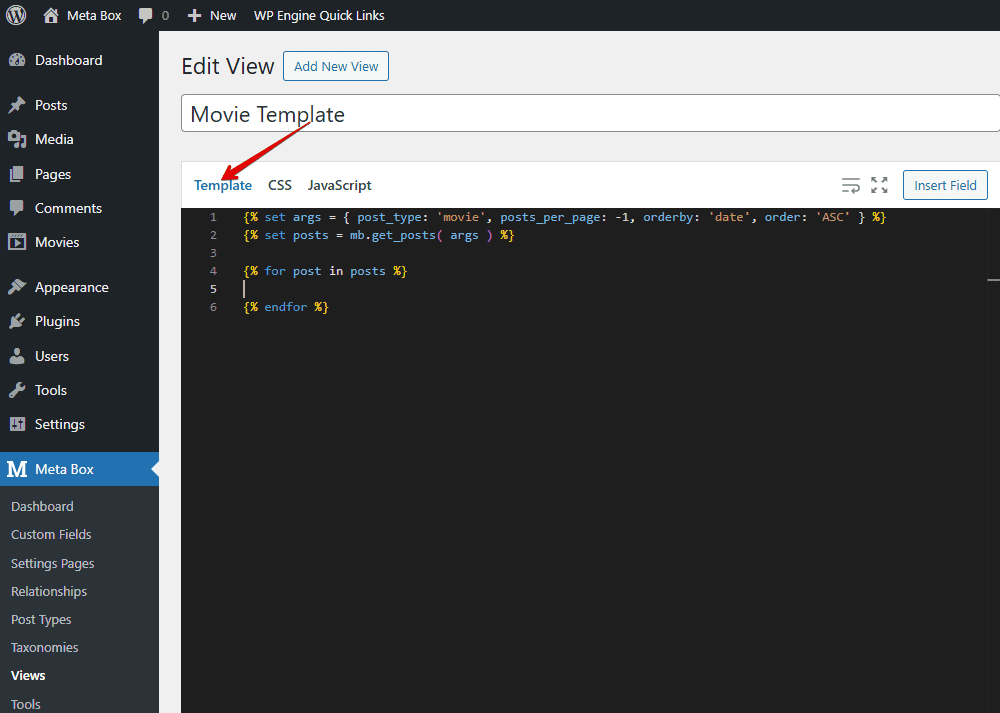The height and width of the screenshot is (713, 1000).
Task: Toggle word wrap in the code editor
Action: (850, 184)
